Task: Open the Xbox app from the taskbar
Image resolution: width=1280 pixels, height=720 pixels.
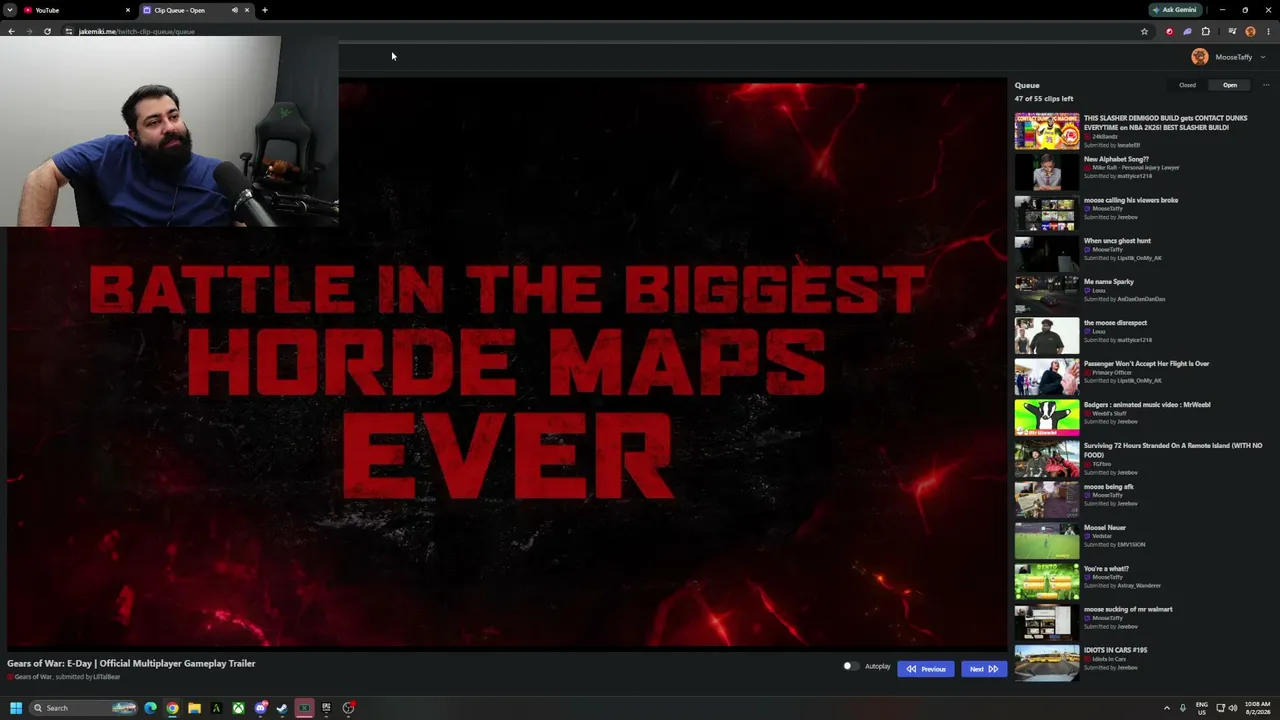Action: [x=238, y=708]
